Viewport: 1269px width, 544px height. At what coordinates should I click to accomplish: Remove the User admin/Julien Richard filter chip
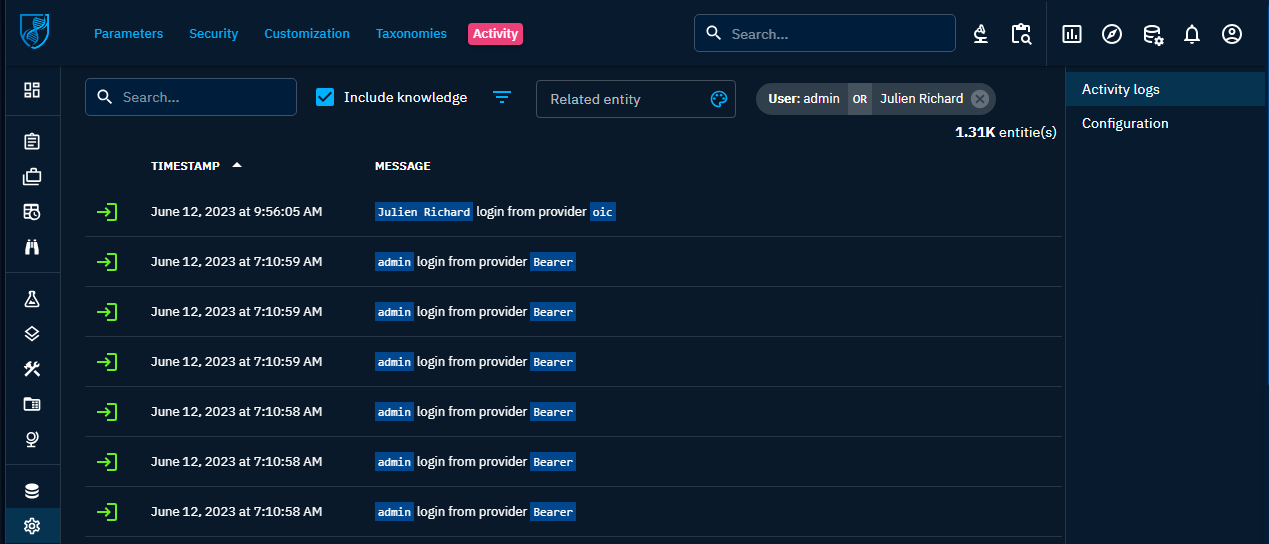tap(979, 99)
